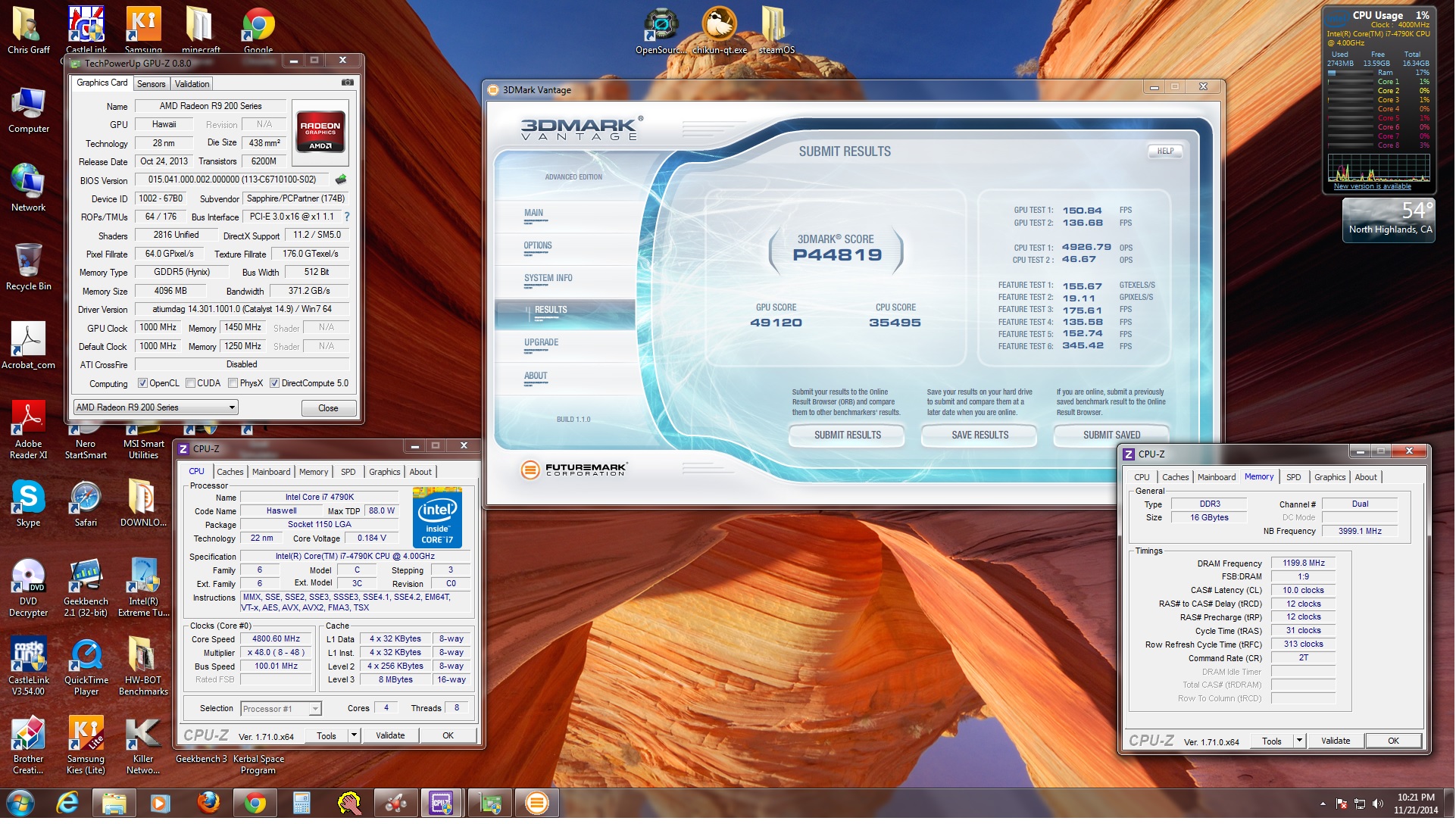Launch Adobe Reader XI from the desktop
The height and width of the screenshot is (824, 1456).
coord(29,430)
